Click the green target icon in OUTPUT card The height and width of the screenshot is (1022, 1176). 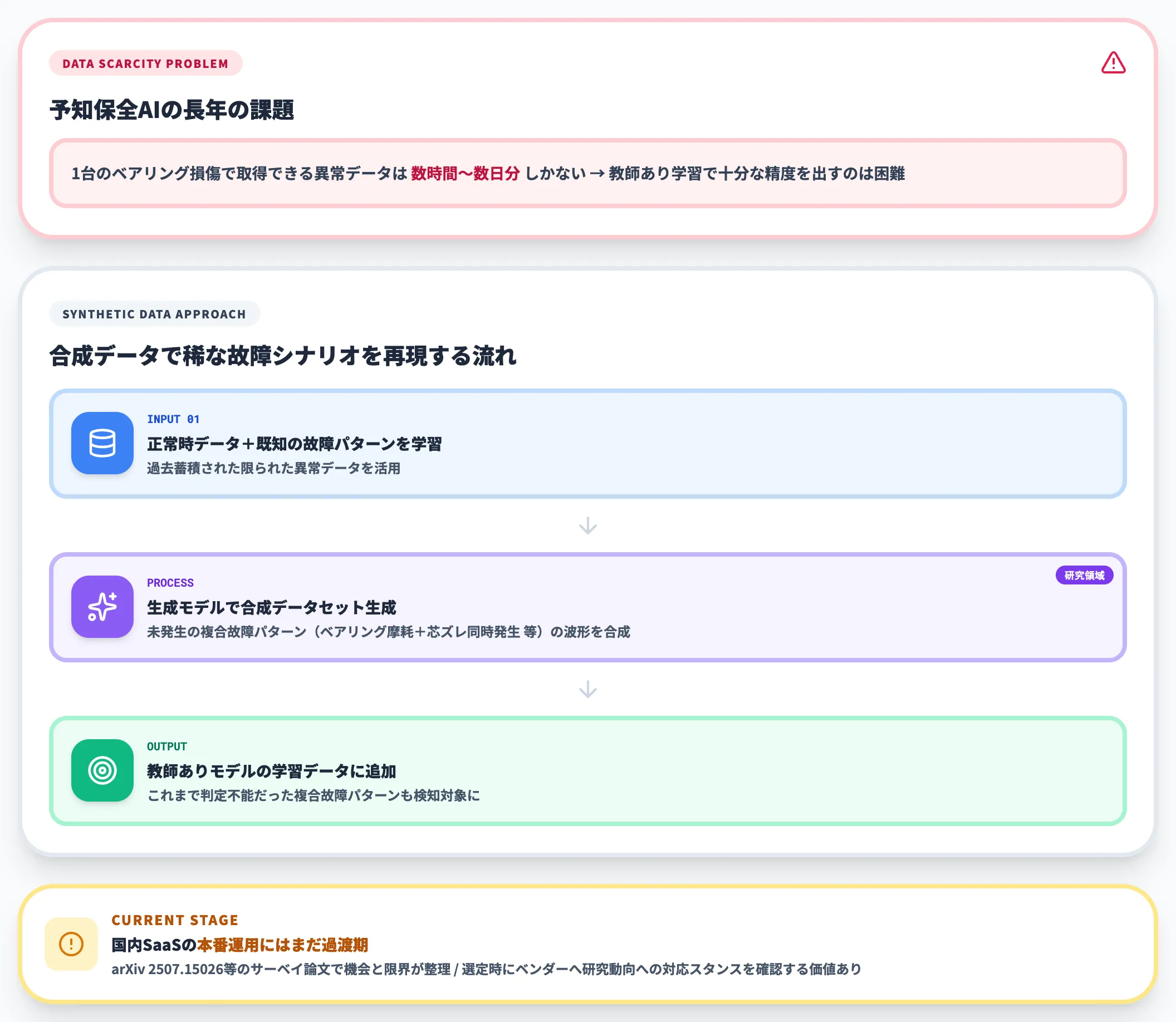102,770
